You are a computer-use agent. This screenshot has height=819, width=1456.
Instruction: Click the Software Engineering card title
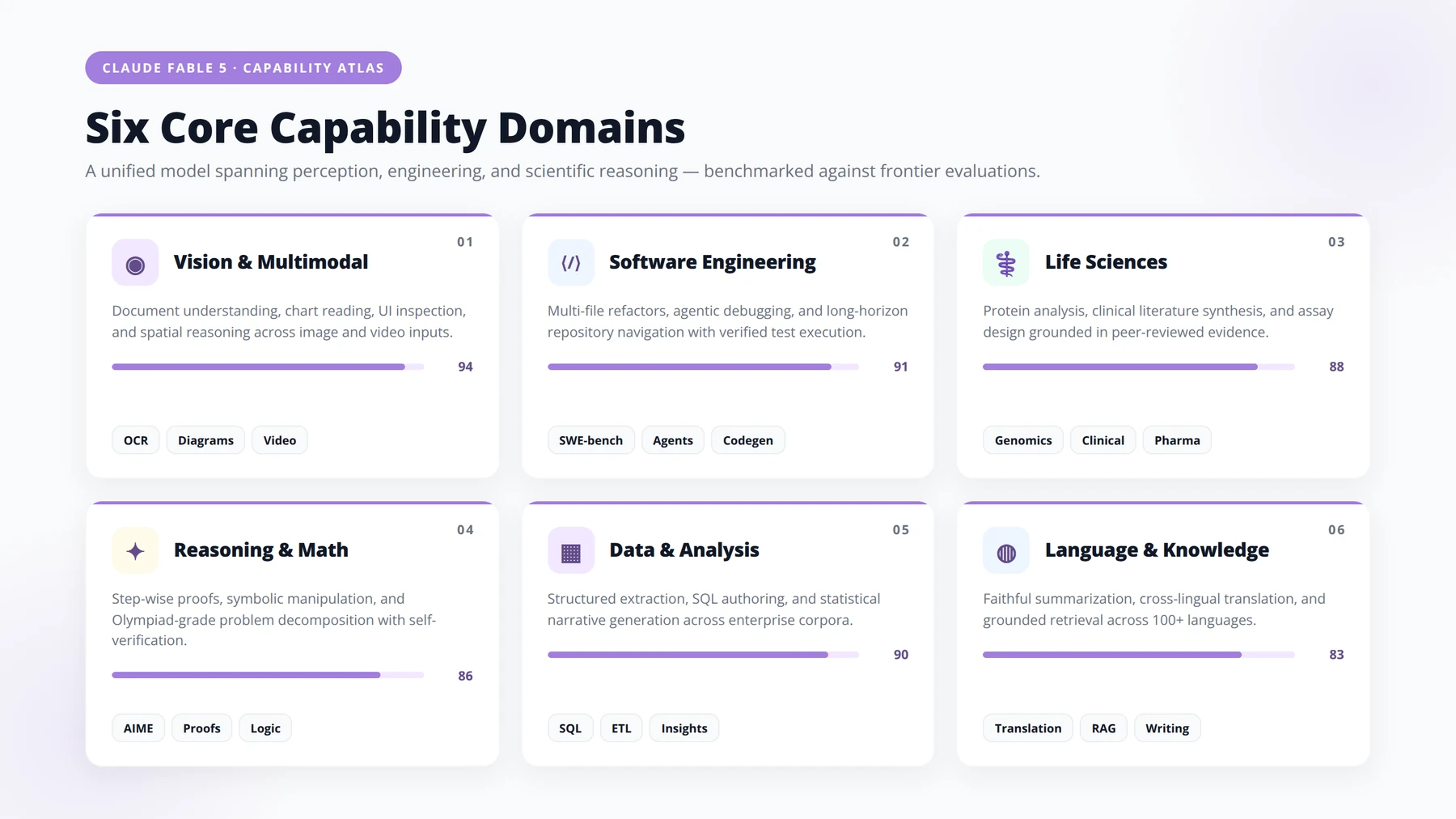pos(713,262)
